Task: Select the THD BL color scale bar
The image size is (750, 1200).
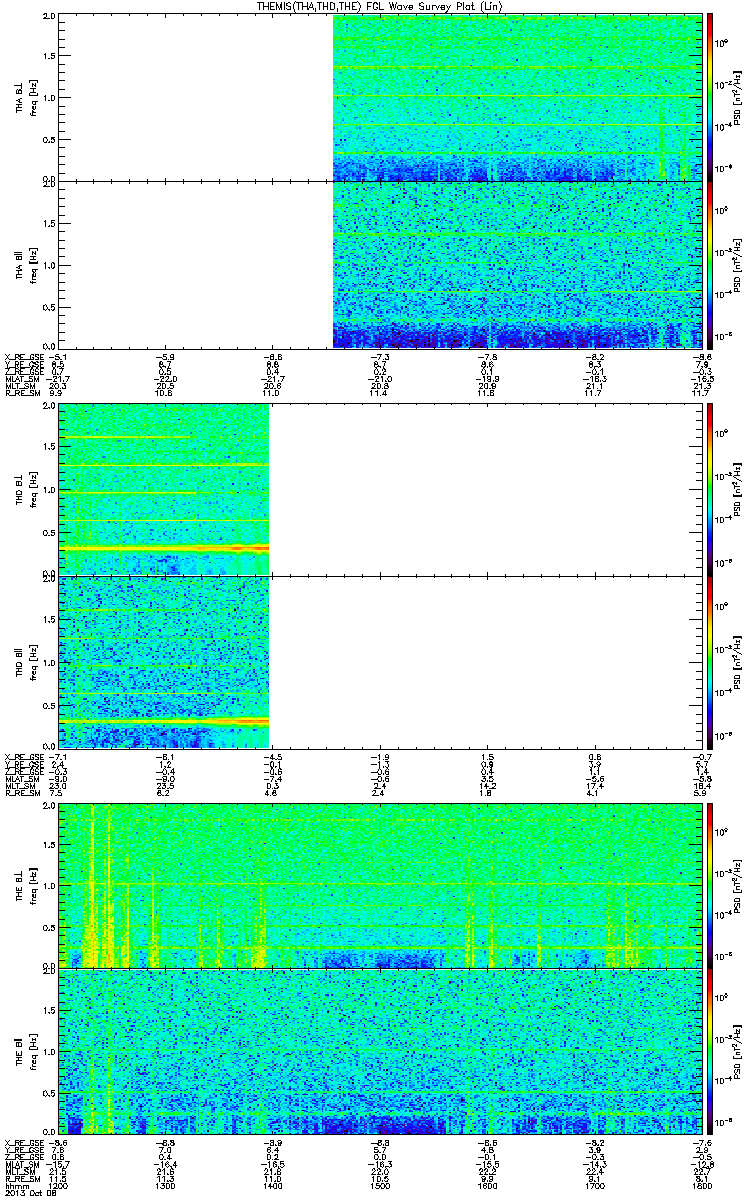Action: pyautogui.click(x=710, y=491)
